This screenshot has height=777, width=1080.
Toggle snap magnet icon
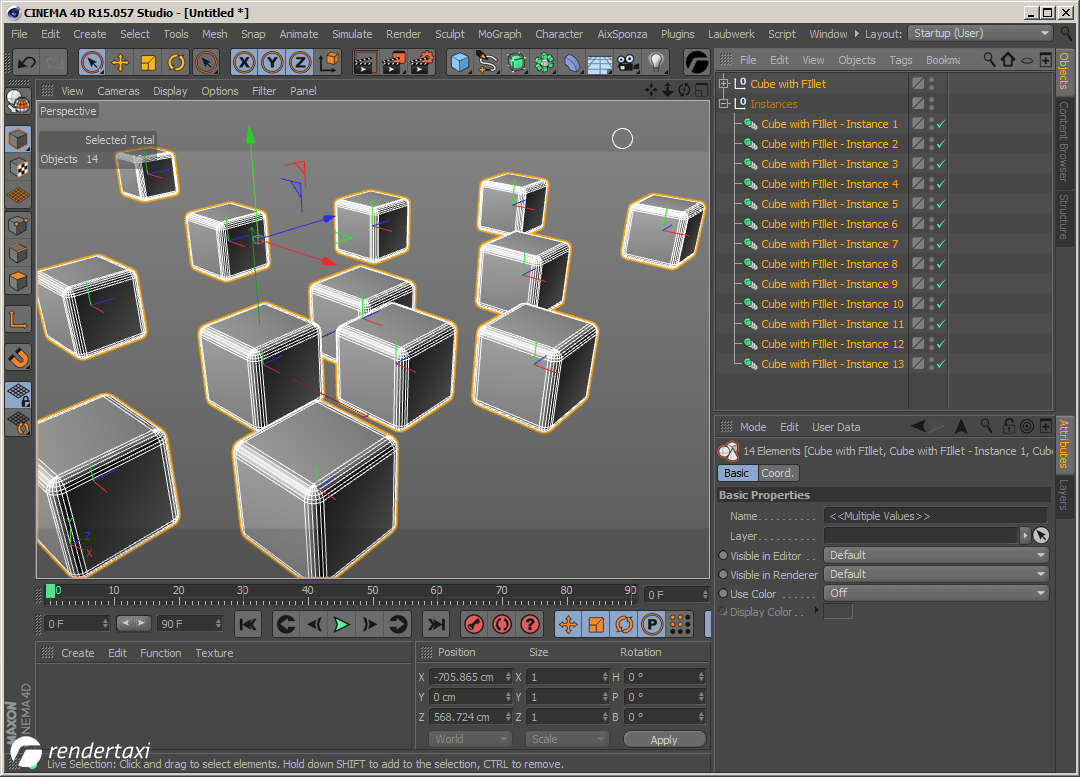[x=18, y=357]
